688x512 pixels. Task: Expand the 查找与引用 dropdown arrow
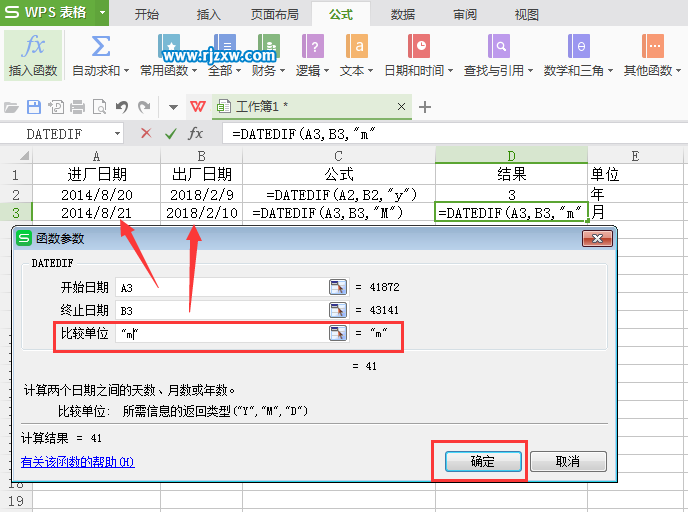click(x=530, y=70)
